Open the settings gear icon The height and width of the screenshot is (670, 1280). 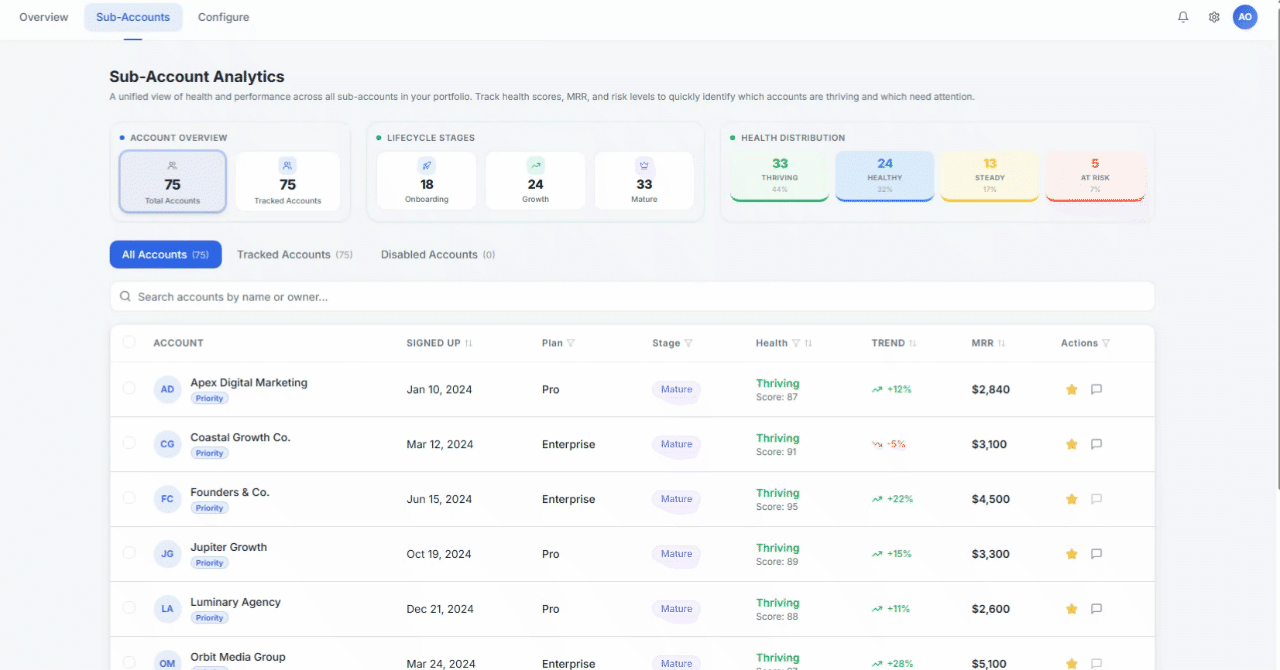click(x=1214, y=17)
